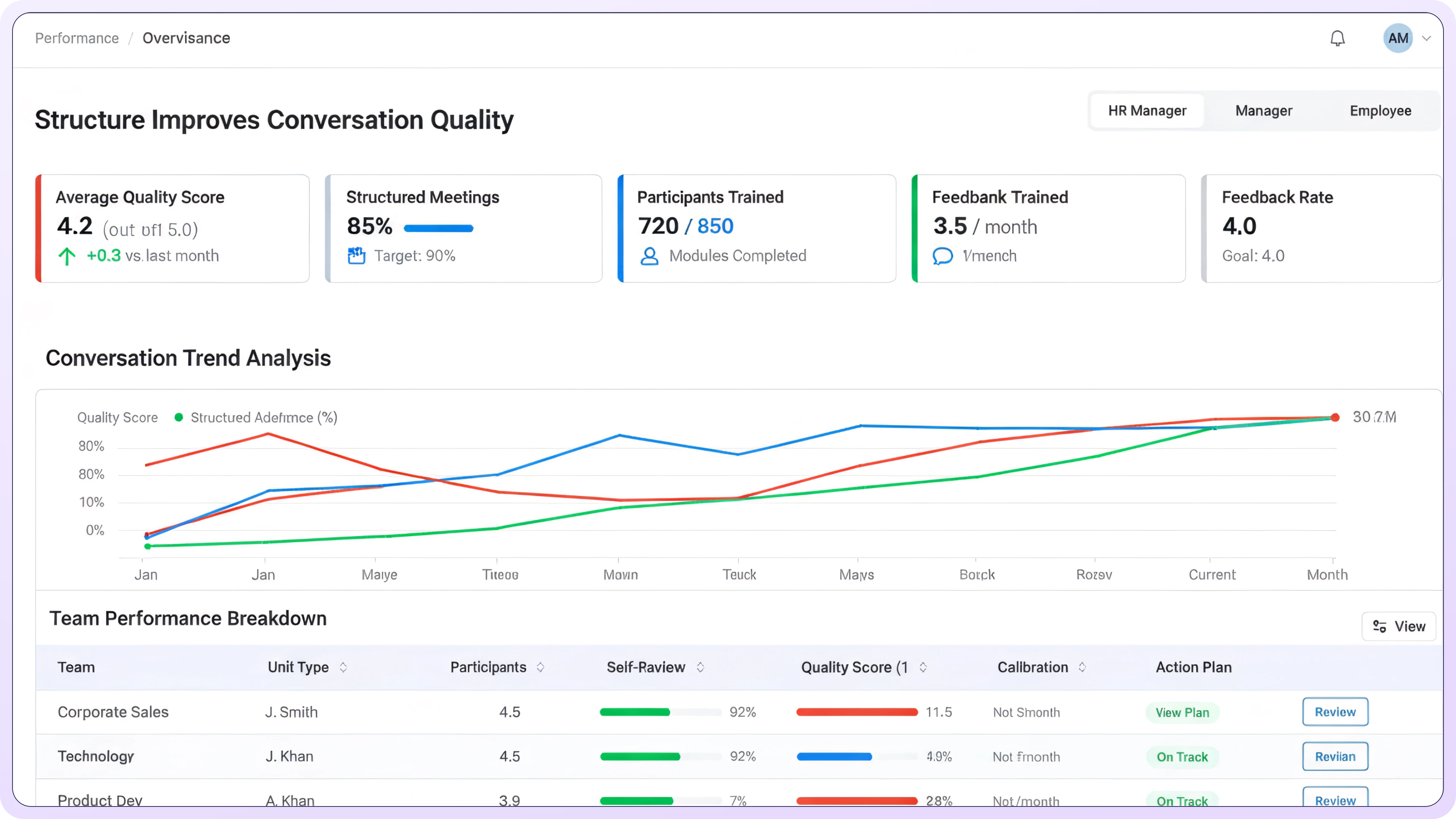Viewport: 1456px width, 819px height.
Task: Switch to the Manager view
Action: coord(1263,111)
